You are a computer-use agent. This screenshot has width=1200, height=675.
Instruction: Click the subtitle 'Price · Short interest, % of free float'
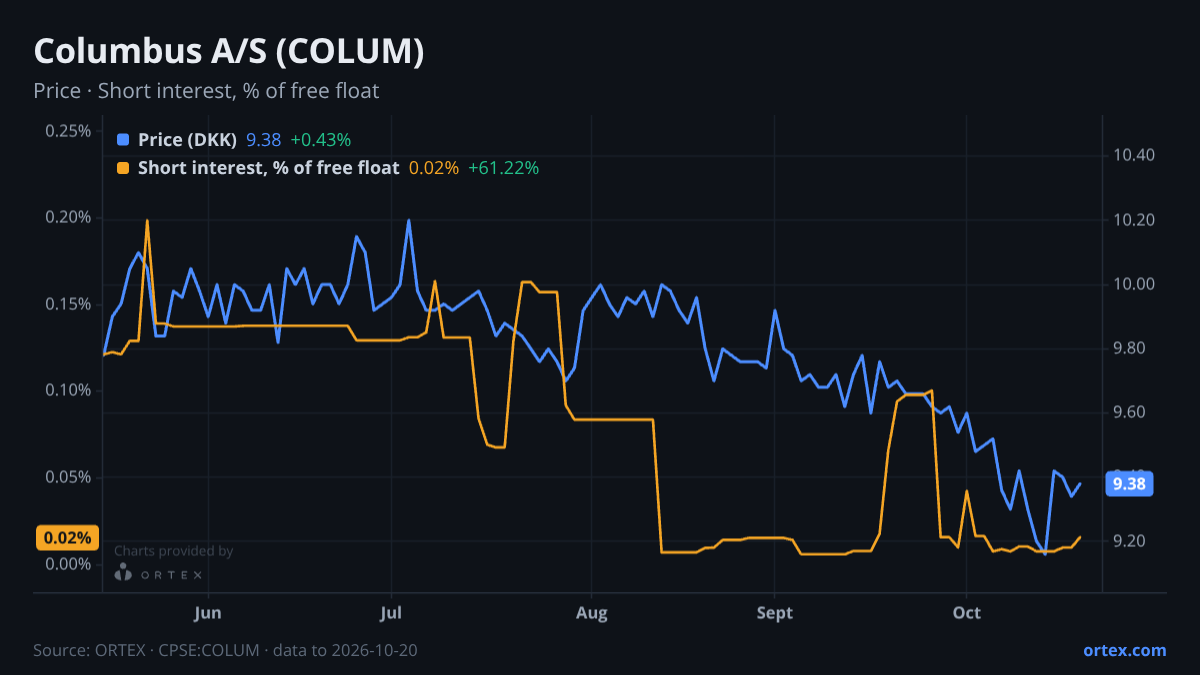pos(206,91)
